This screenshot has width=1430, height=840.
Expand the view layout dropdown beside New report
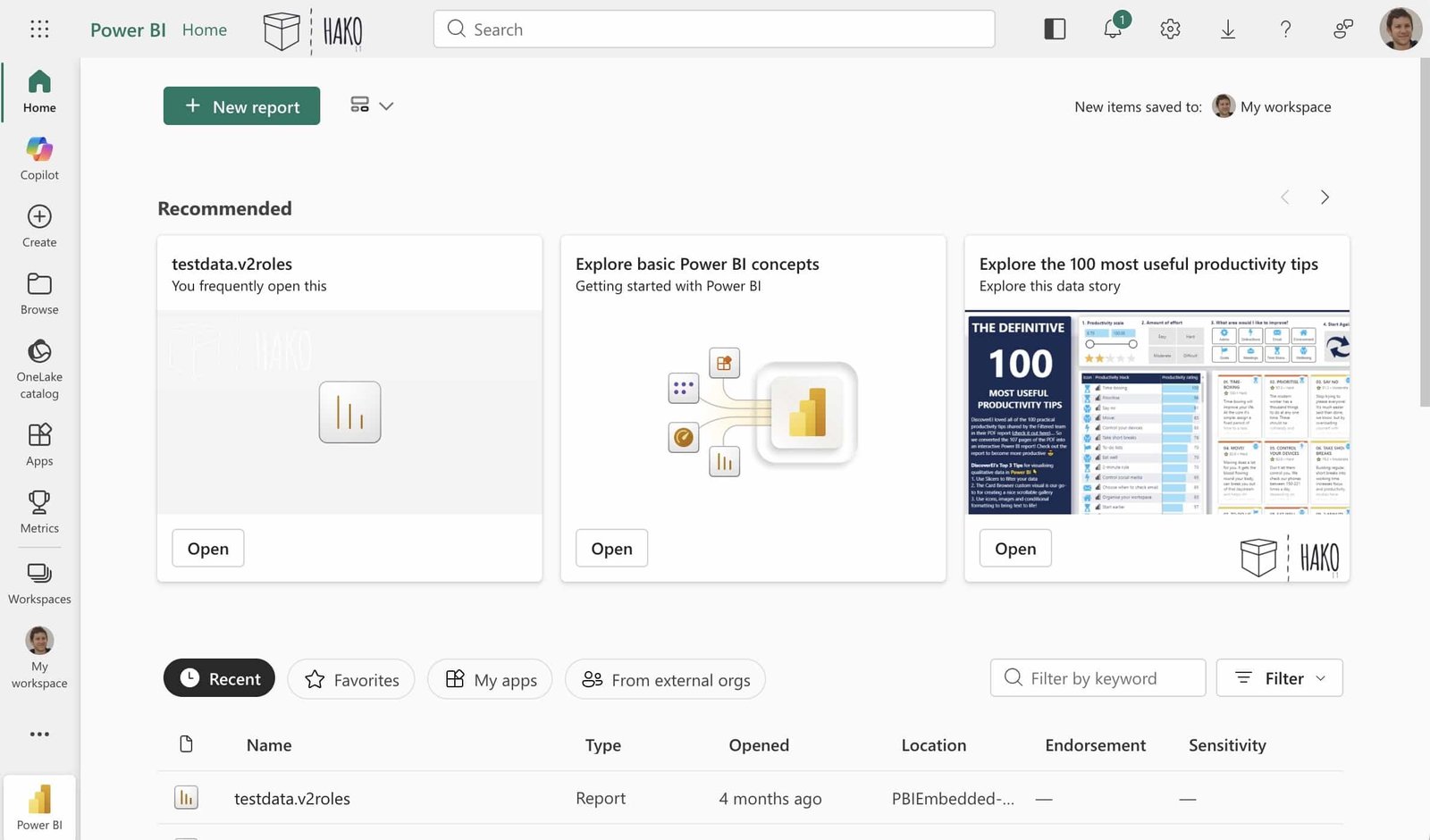click(372, 105)
